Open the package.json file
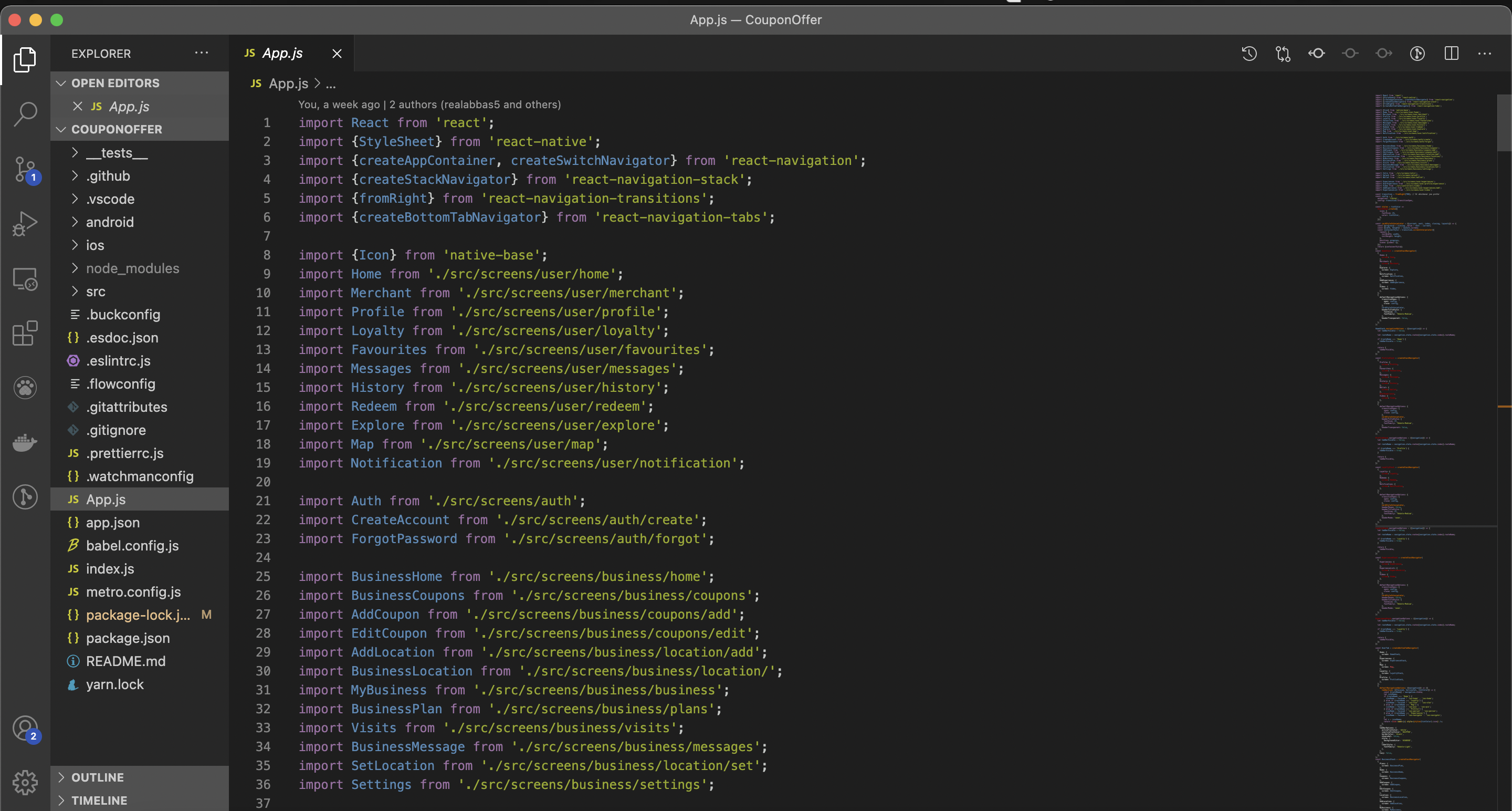This screenshot has height=811, width=1512. click(140, 638)
